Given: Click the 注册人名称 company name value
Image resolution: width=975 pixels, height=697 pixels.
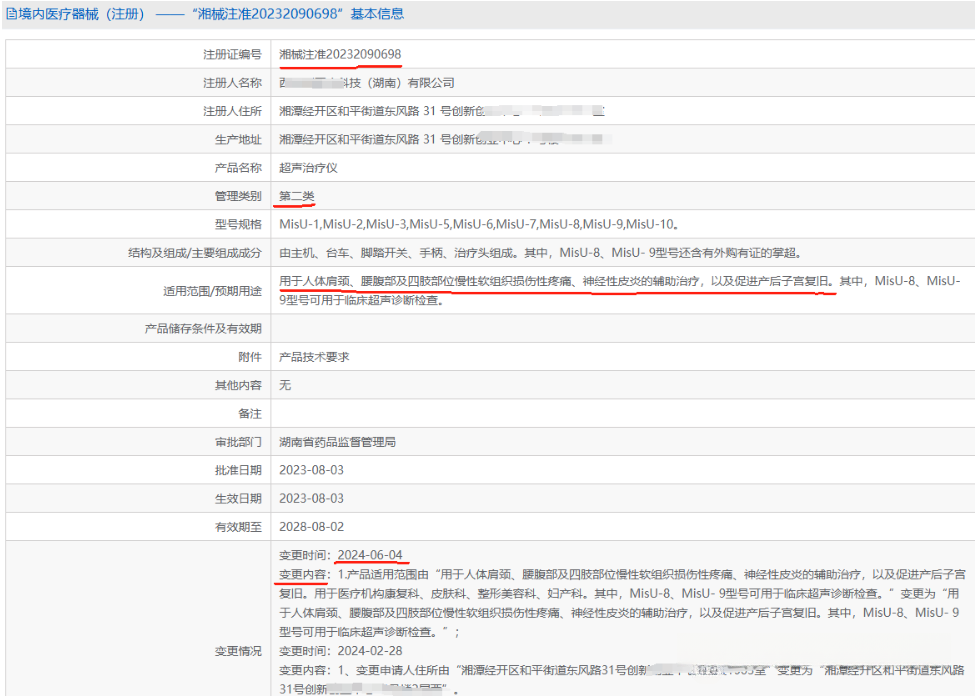Looking at the screenshot, I should coord(366,83).
